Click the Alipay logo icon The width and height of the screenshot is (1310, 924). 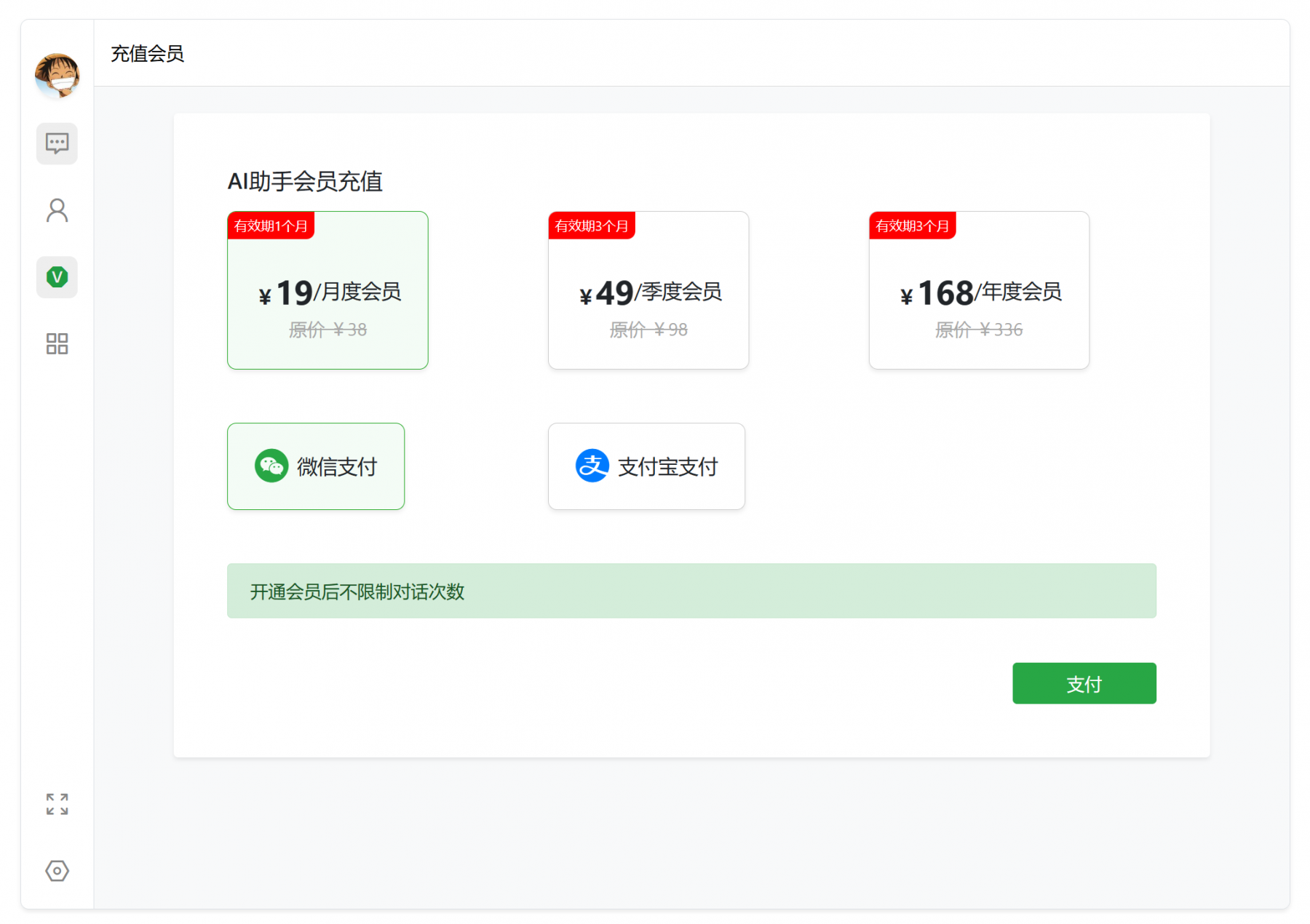[x=592, y=466]
